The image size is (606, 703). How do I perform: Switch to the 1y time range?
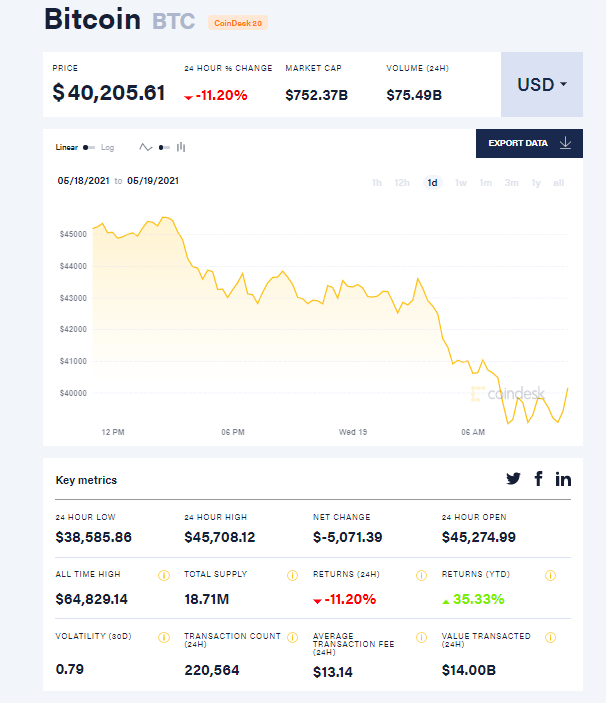[536, 182]
